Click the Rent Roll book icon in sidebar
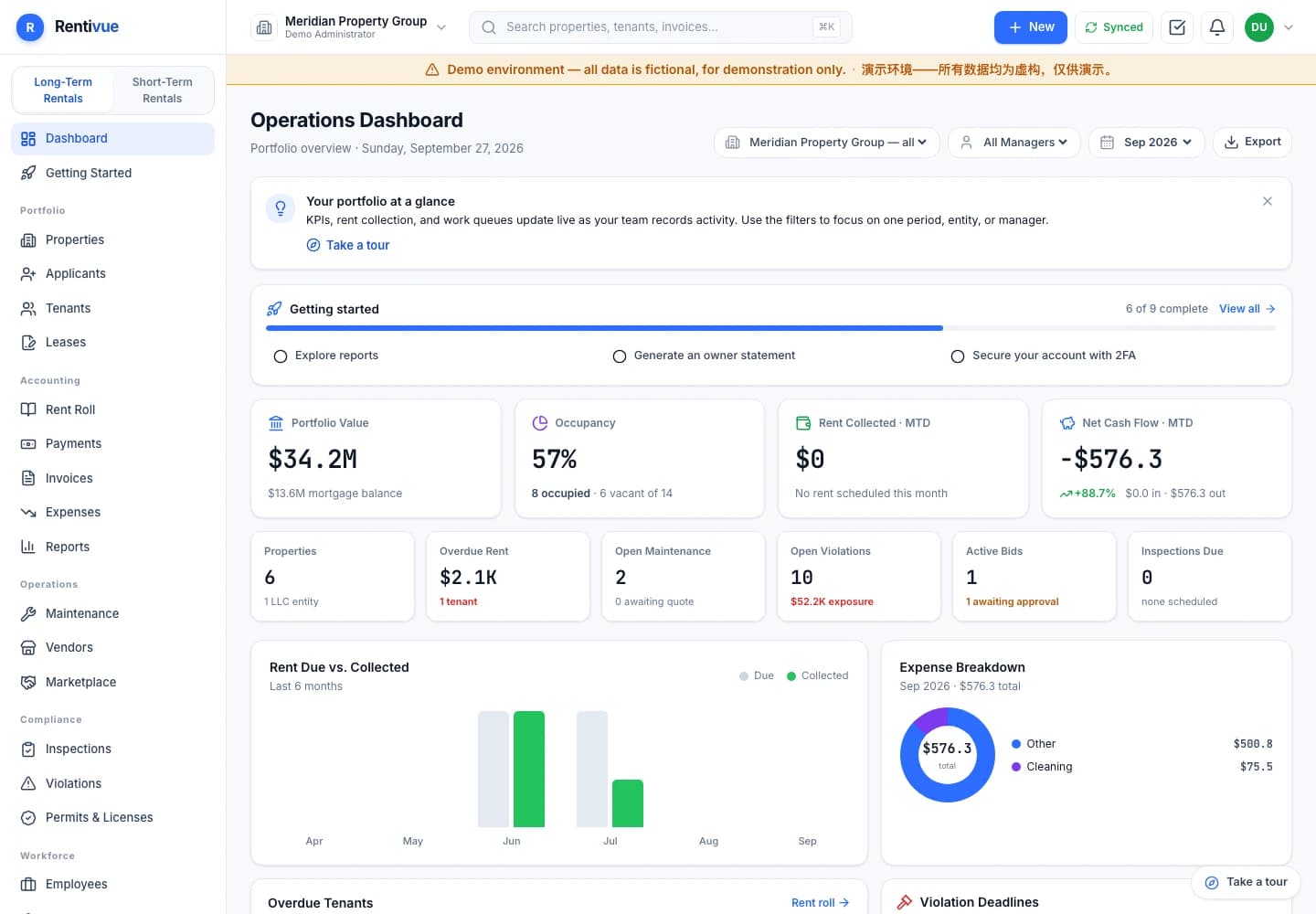Viewport: 1316px width, 914px height. [28, 409]
